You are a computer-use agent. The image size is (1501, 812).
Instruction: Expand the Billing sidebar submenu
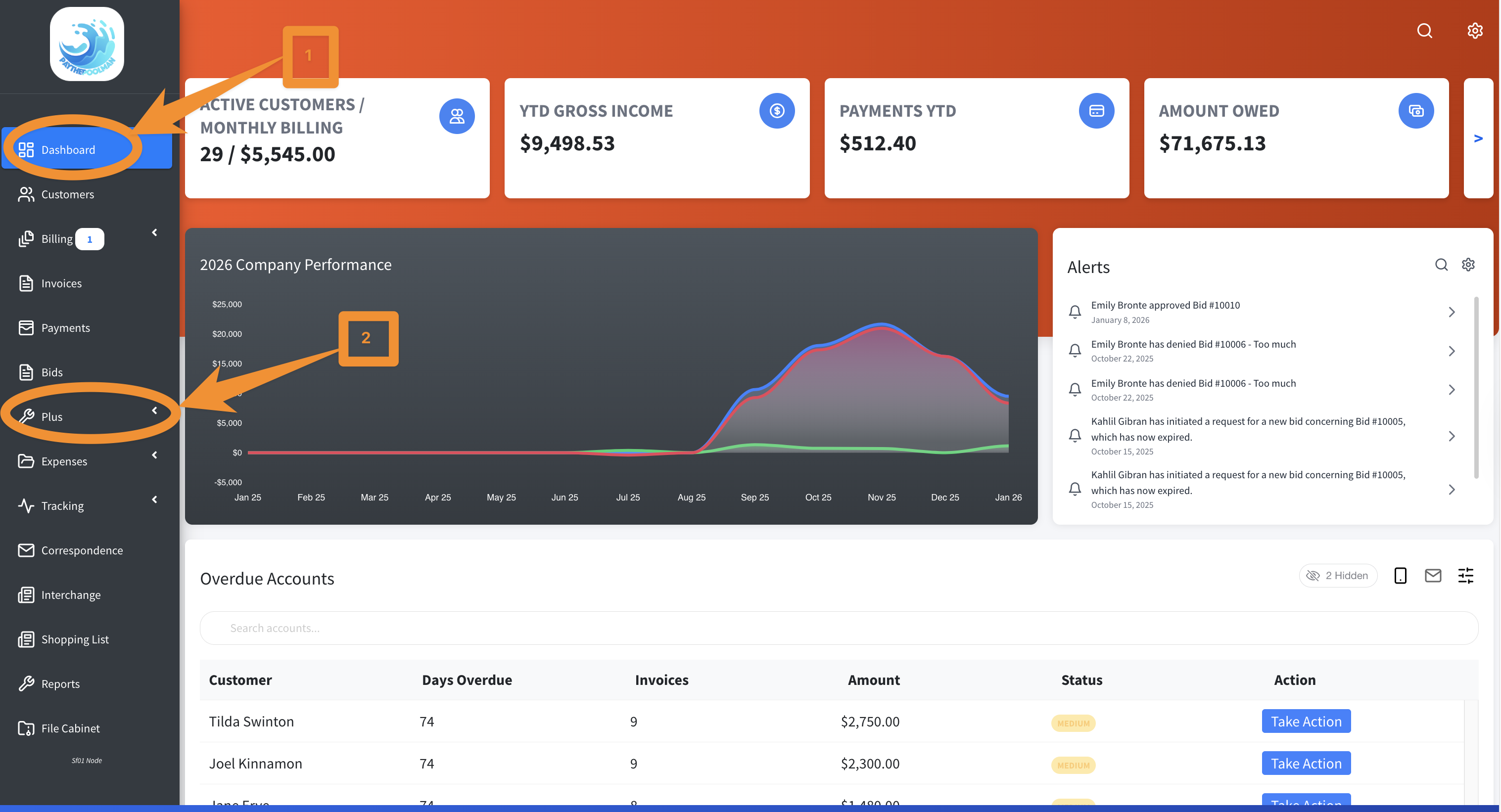(154, 232)
